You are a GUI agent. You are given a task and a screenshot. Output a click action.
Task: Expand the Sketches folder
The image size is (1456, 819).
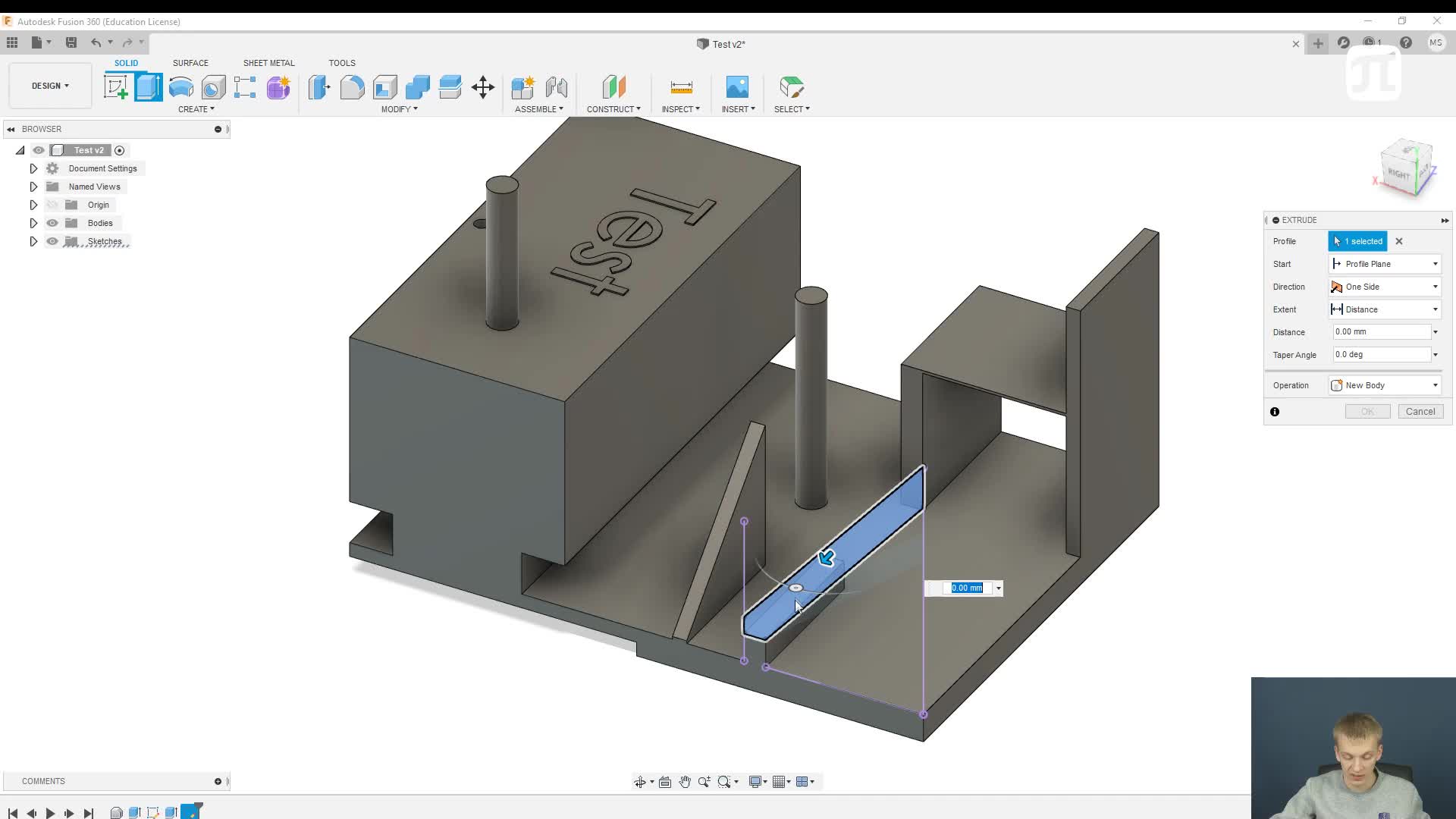33,241
